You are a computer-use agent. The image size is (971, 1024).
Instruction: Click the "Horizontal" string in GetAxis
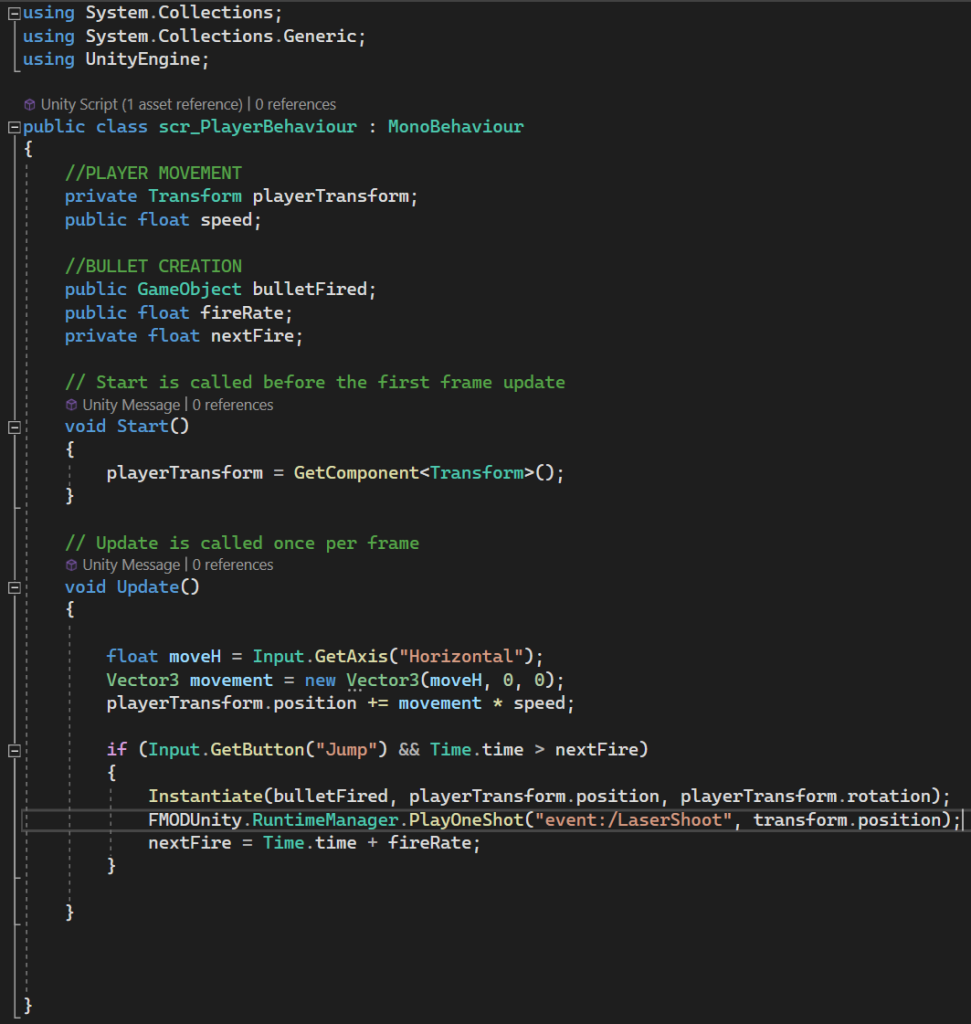tap(462, 657)
